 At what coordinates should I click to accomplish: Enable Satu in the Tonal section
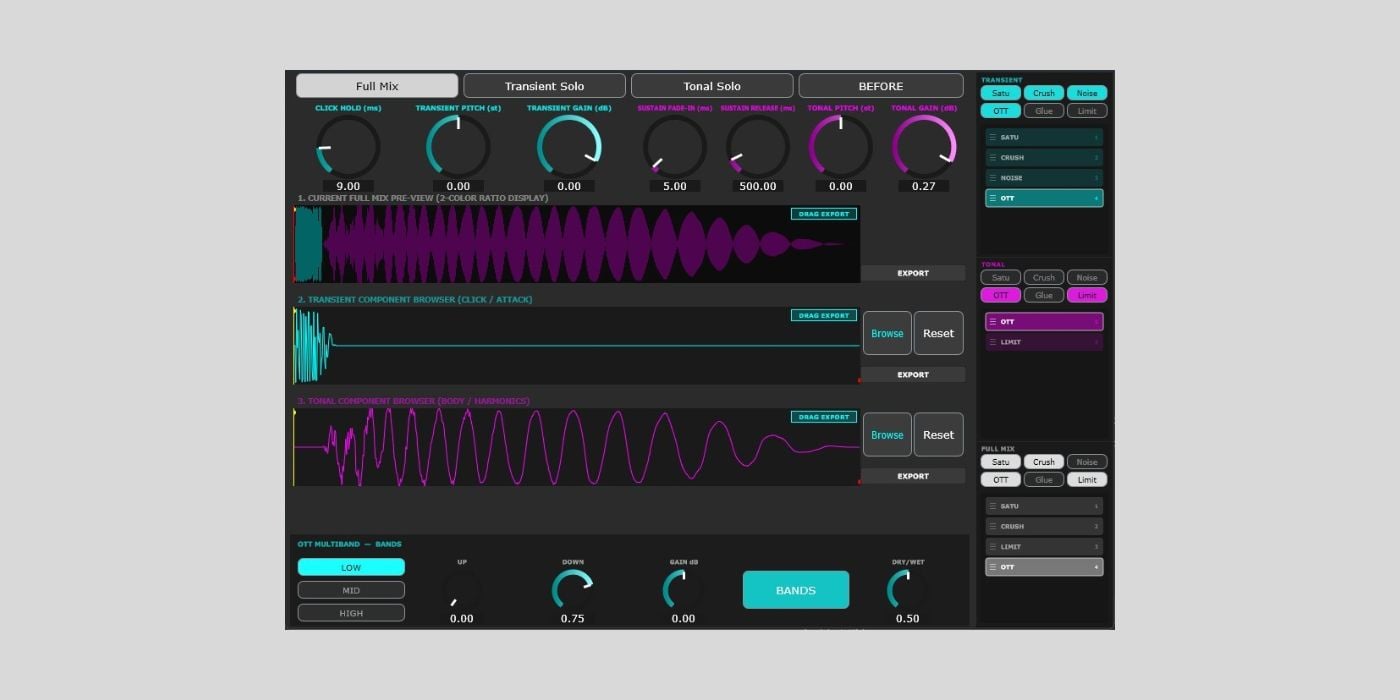click(1000, 277)
